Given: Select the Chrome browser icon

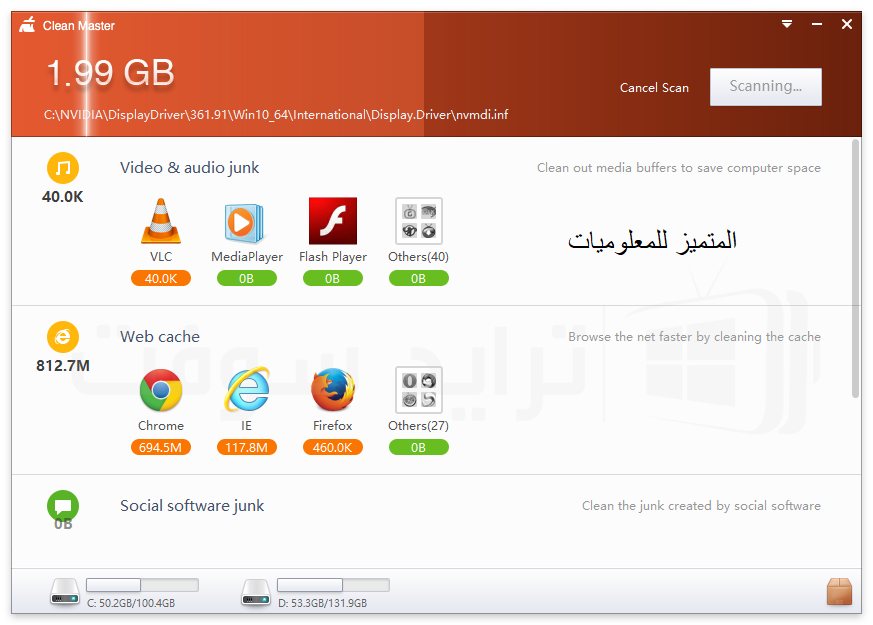Looking at the screenshot, I should [x=161, y=390].
